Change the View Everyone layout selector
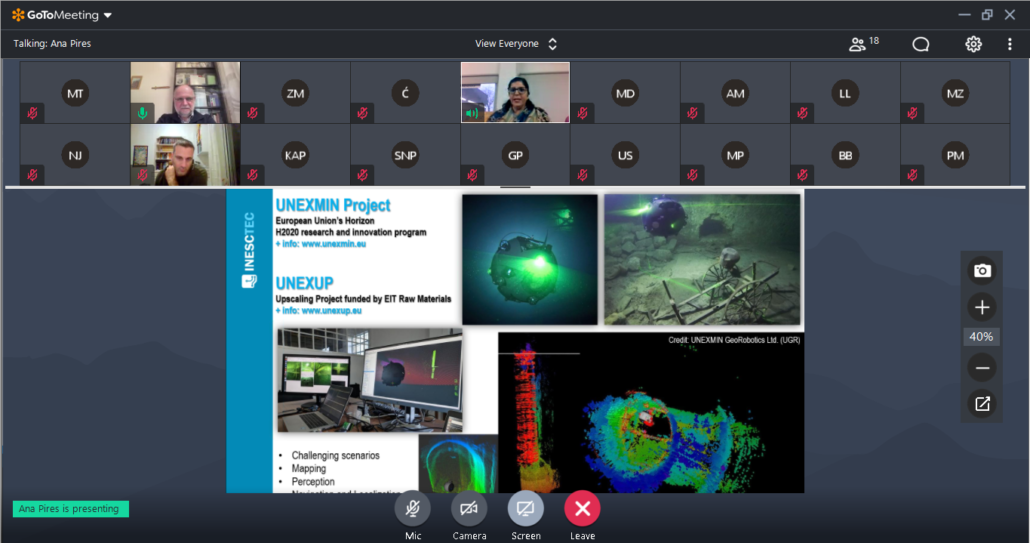The height and width of the screenshot is (543, 1030). (x=516, y=44)
